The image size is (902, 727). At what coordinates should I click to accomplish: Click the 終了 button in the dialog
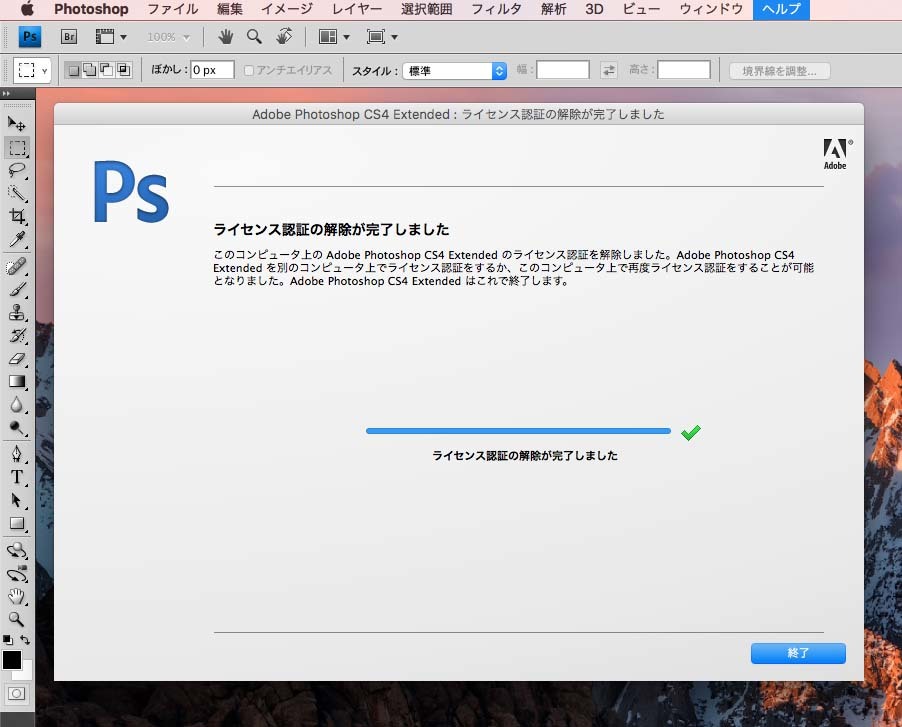tap(798, 653)
